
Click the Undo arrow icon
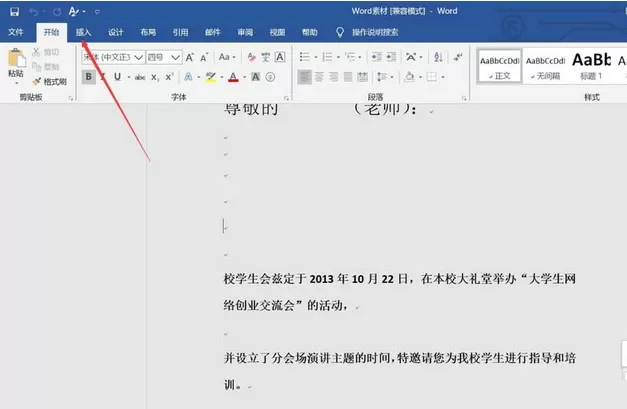point(34,12)
